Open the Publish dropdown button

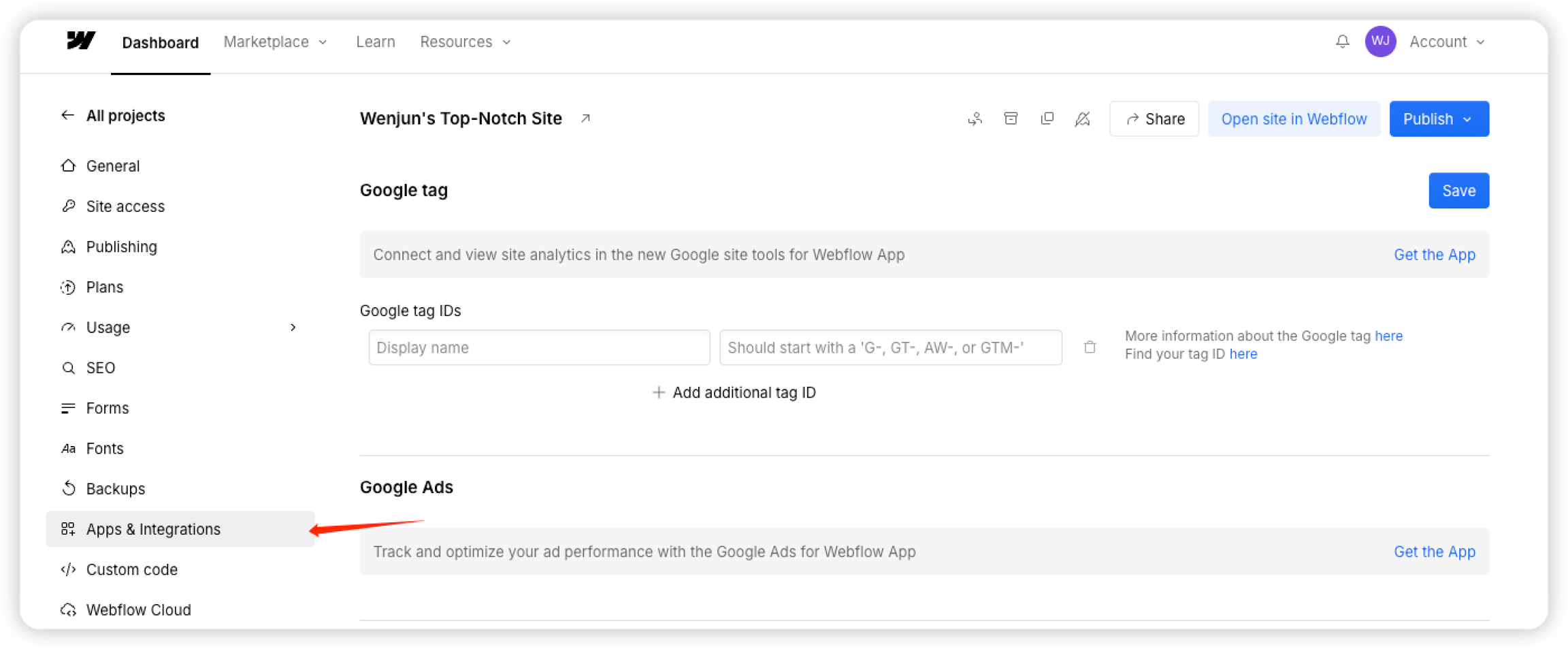click(1439, 119)
